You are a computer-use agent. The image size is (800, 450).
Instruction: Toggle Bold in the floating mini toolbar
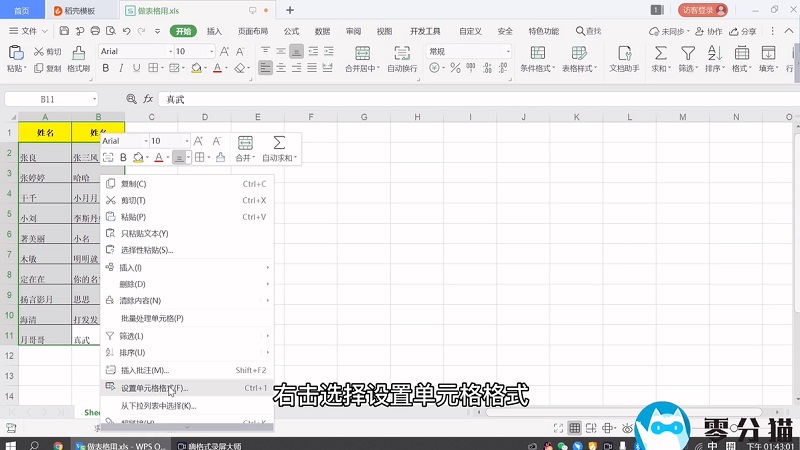[123, 158]
